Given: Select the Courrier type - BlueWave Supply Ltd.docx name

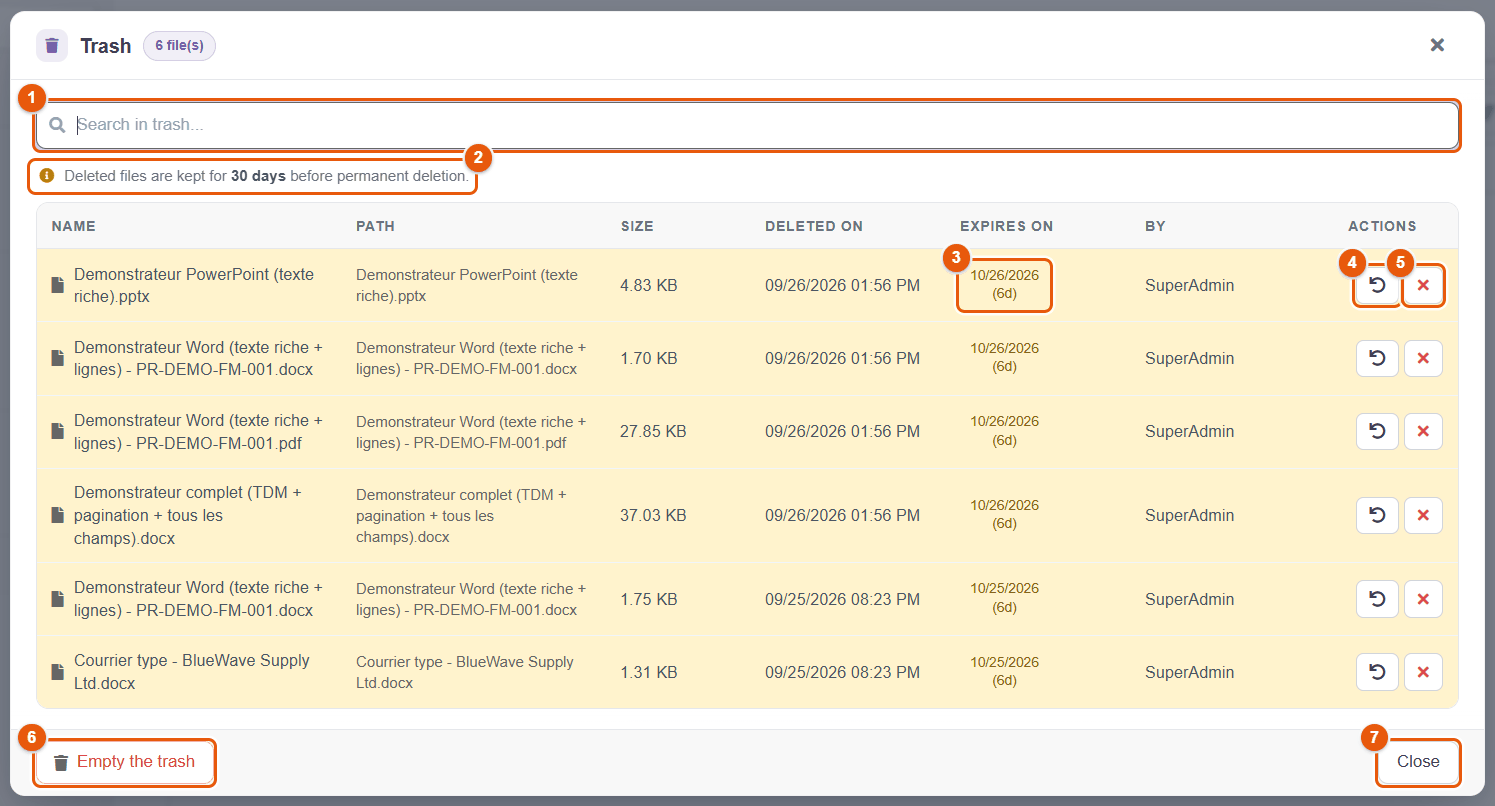Looking at the screenshot, I should [192, 672].
